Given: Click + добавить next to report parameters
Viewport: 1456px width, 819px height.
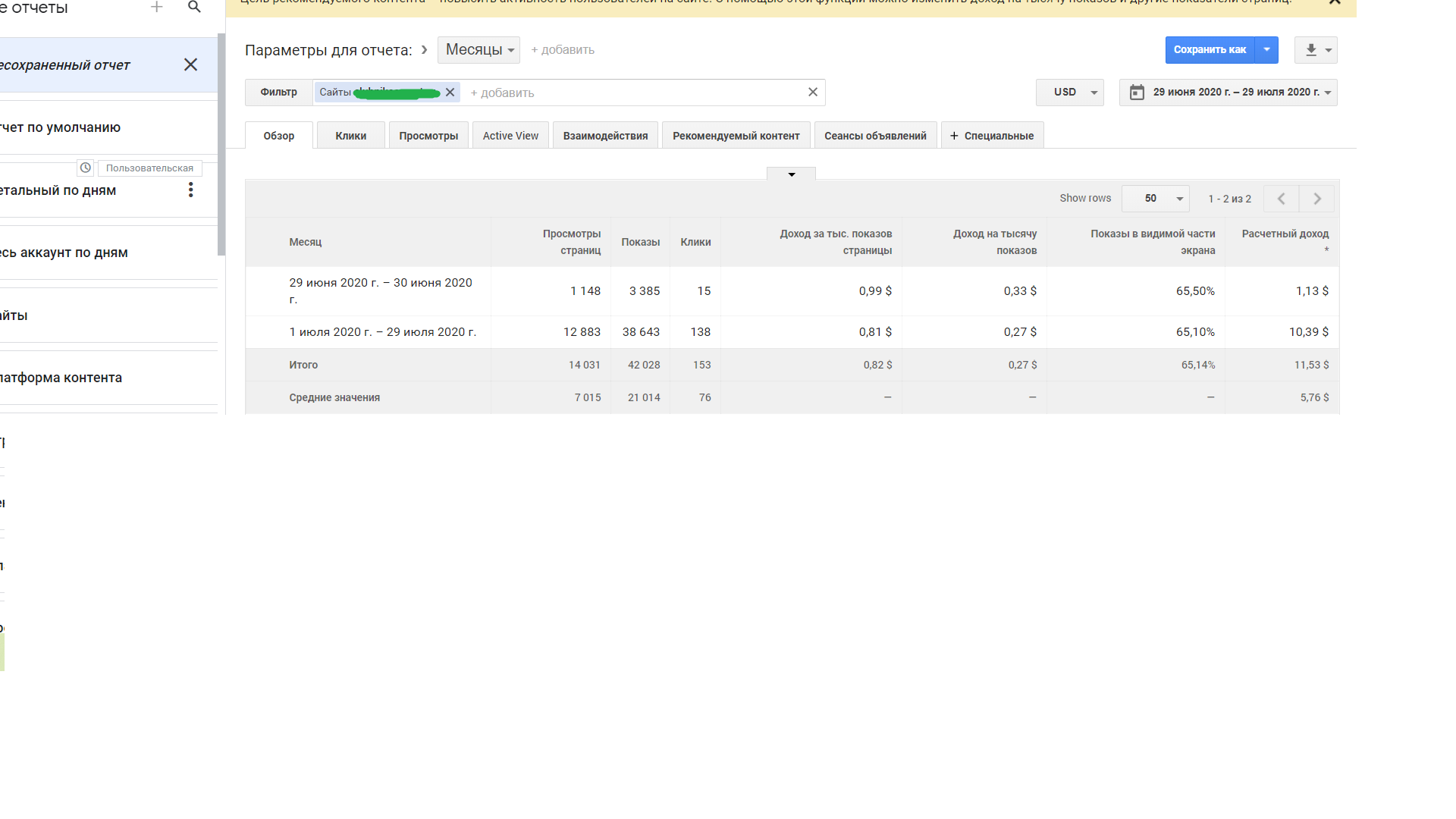Looking at the screenshot, I should (563, 50).
